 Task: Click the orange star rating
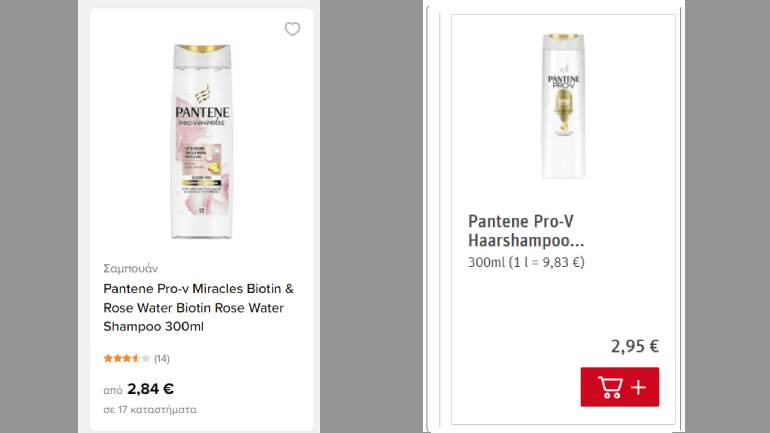point(127,358)
